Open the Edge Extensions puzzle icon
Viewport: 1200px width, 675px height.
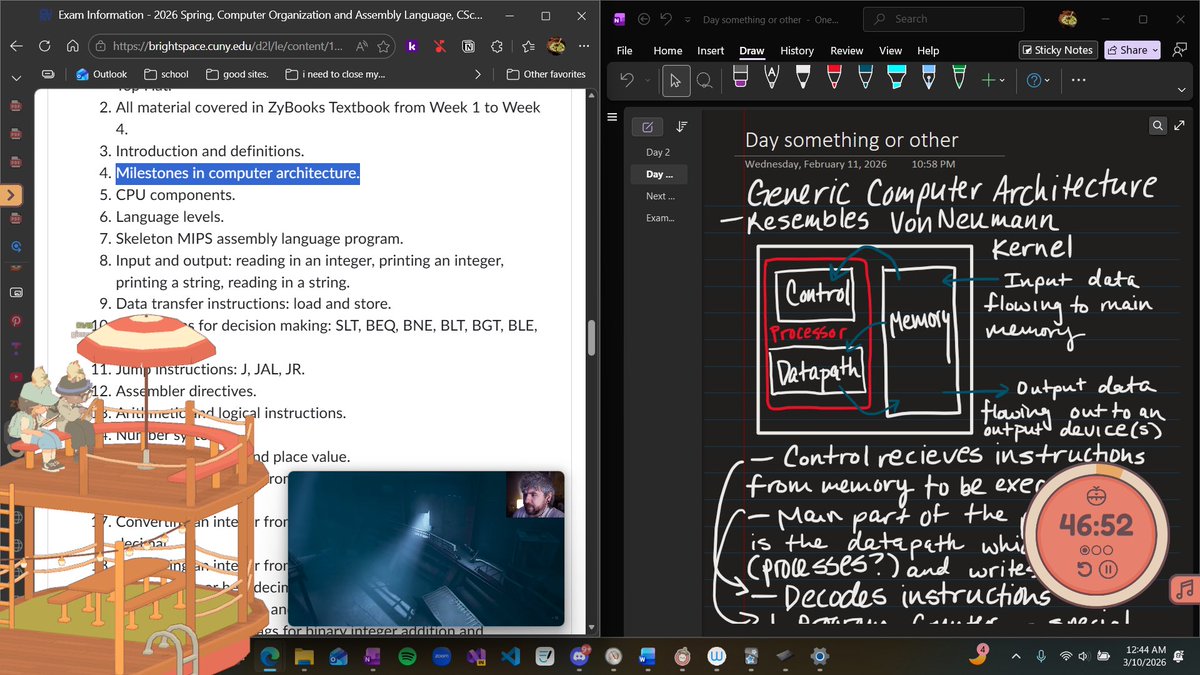[x=497, y=46]
